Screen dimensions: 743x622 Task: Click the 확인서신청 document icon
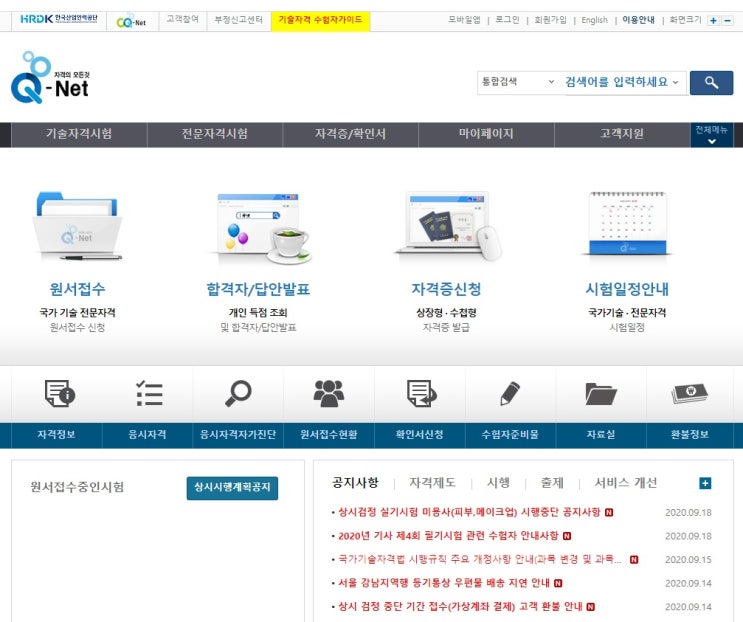coord(421,393)
